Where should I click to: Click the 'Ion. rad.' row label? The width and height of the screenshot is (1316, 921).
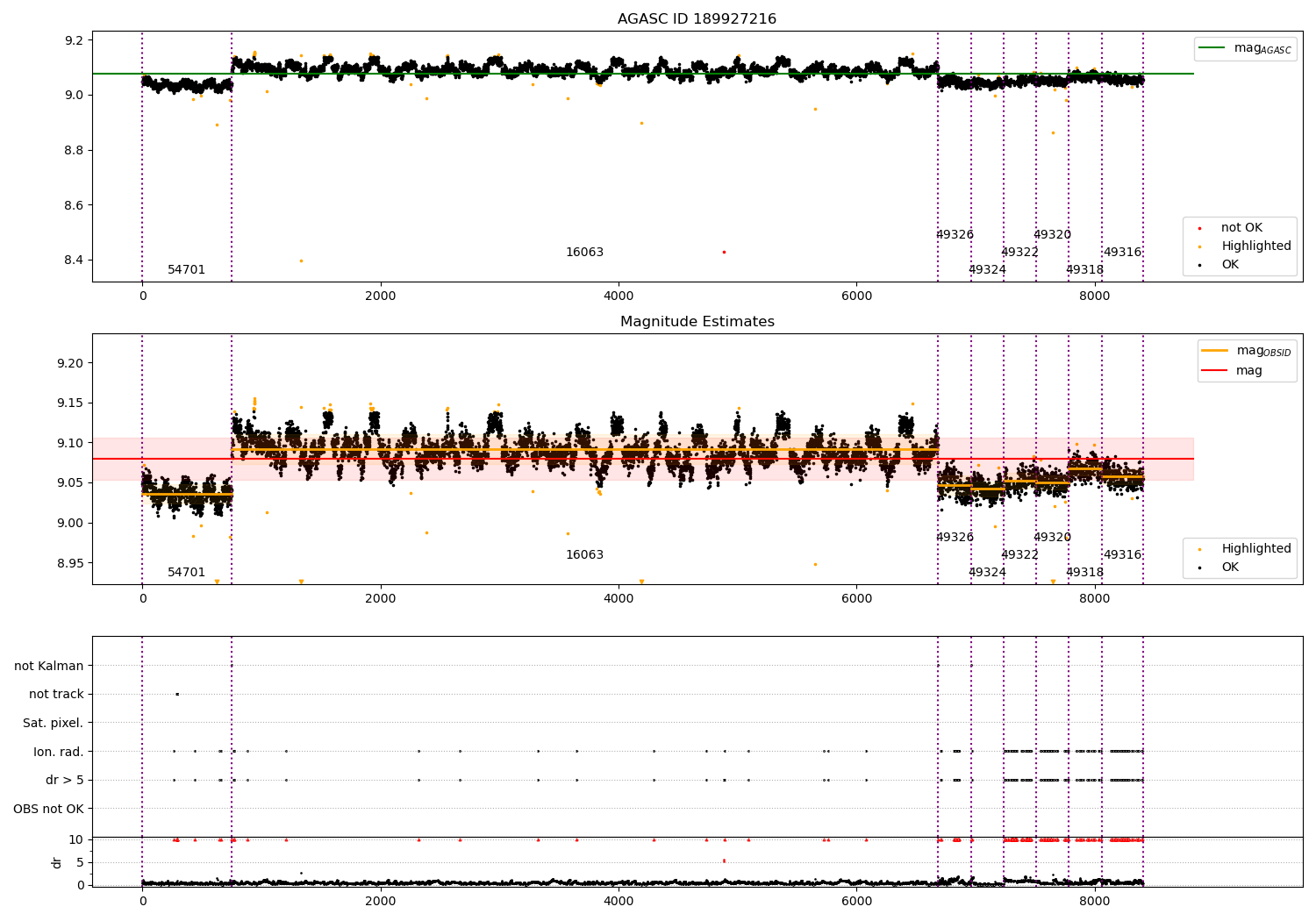(x=59, y=752)
